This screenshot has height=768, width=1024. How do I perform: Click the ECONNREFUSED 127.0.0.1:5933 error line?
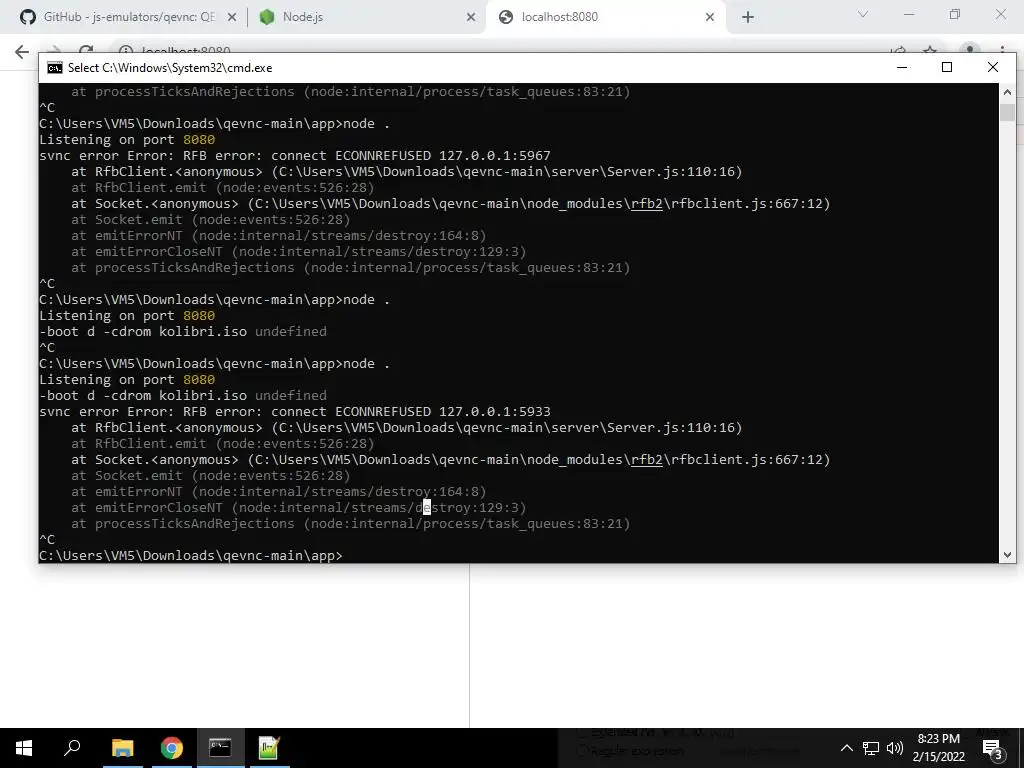coord(295,411)
